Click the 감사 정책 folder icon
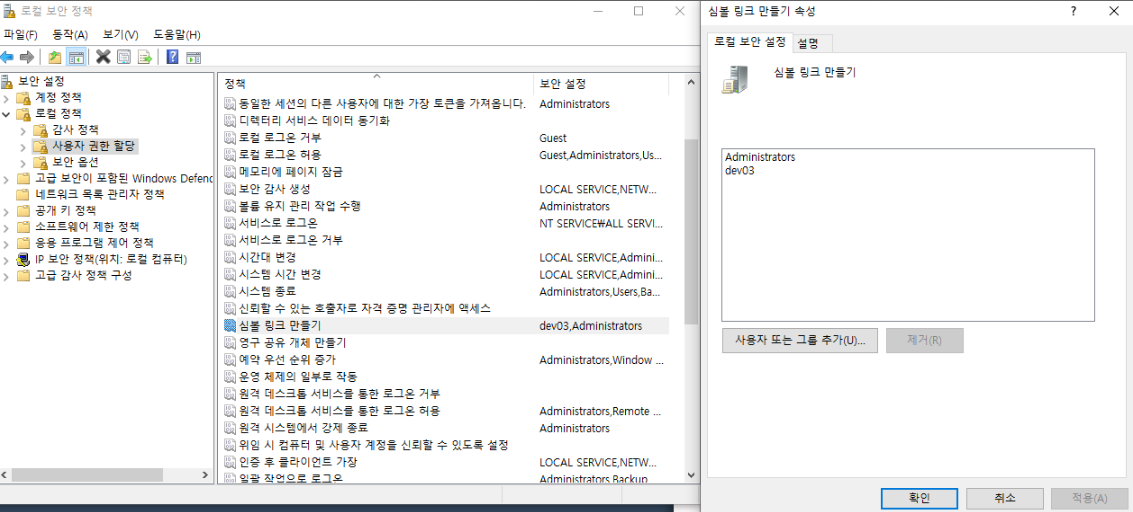1133x512 pixels. click(40, 130)
